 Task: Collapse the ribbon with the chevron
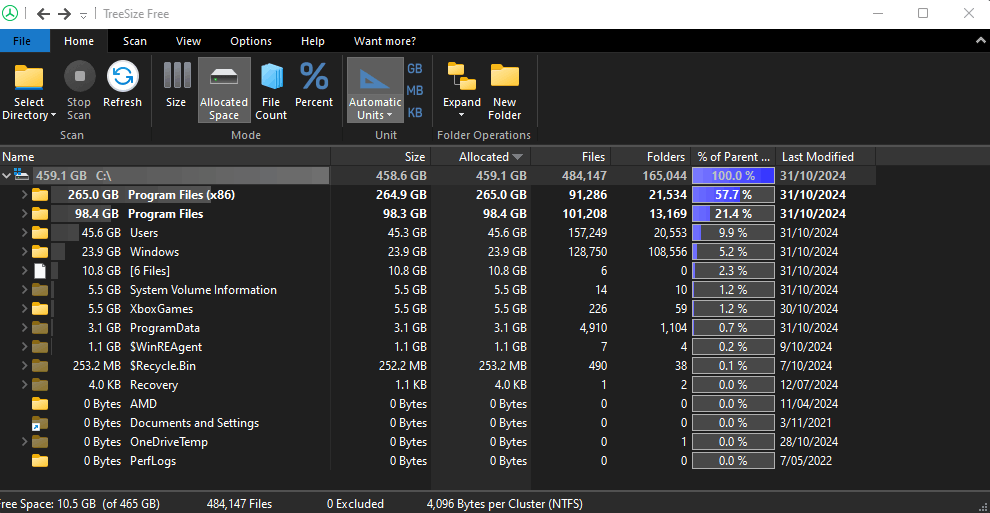[981, 40]
